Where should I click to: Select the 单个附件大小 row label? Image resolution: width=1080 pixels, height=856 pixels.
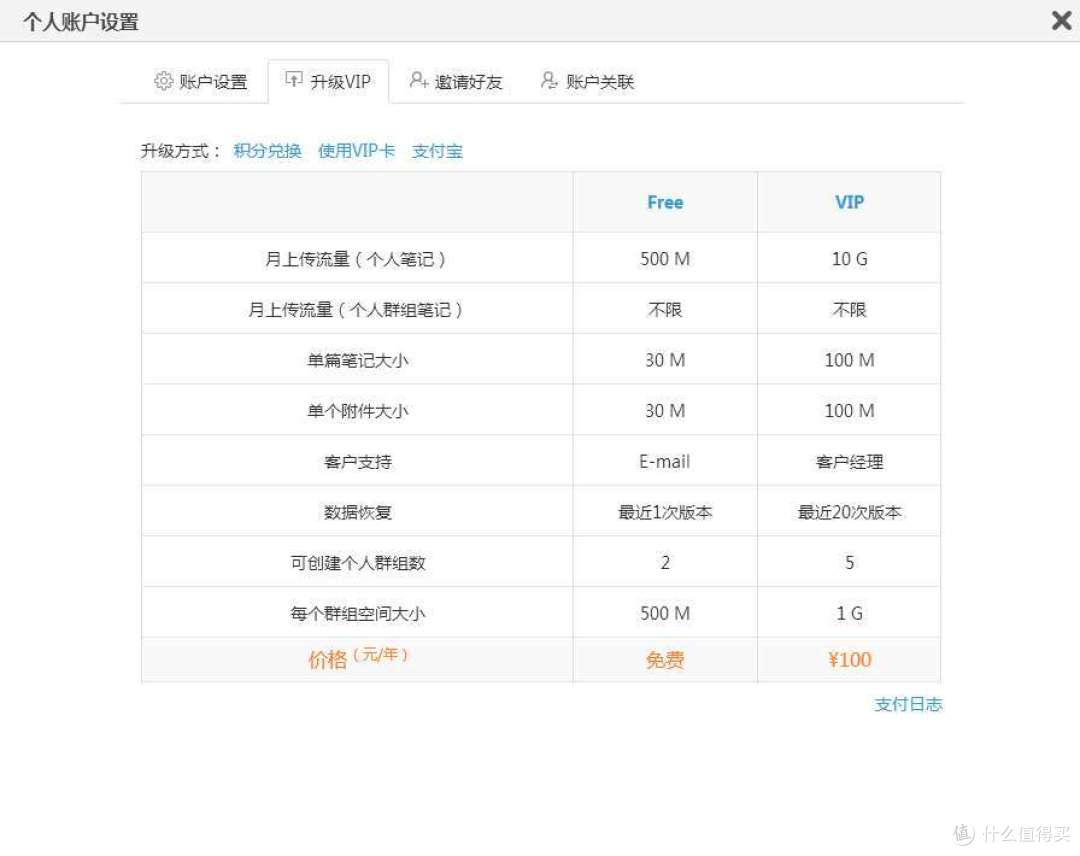[x=357, y=411]
